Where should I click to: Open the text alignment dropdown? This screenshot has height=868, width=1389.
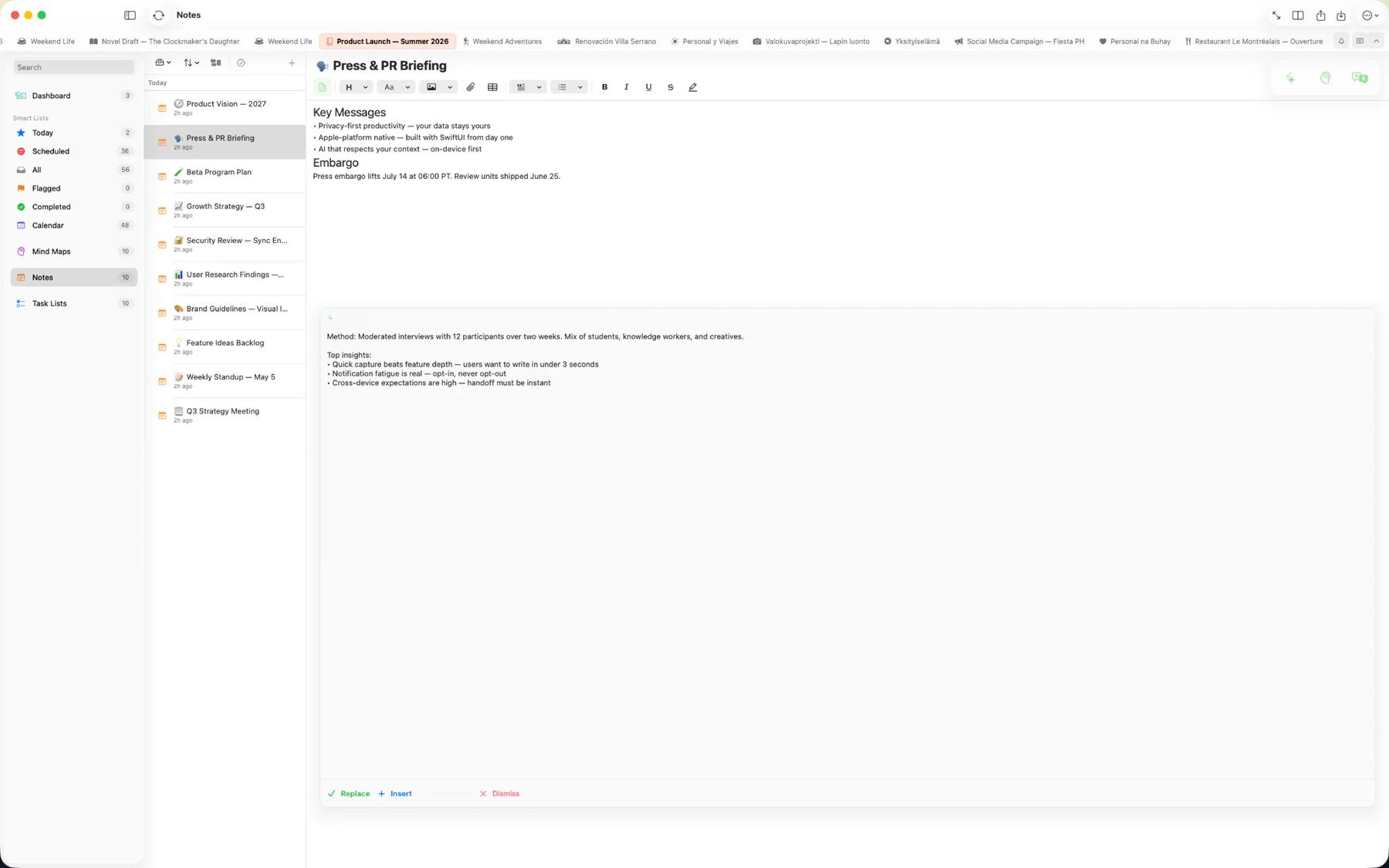528,87
